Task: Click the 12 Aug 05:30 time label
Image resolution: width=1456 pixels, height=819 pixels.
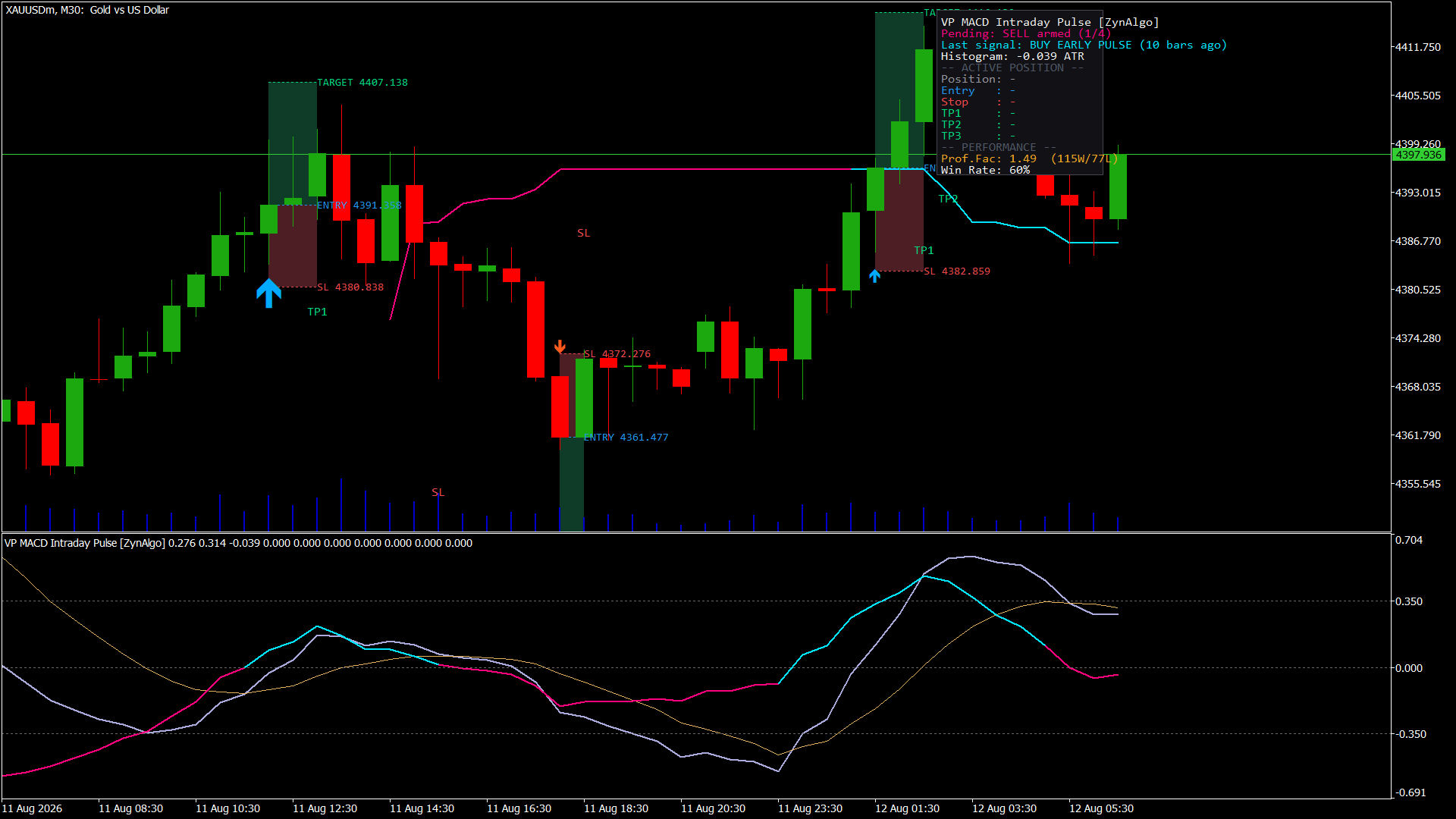Action: [1101, 808]
